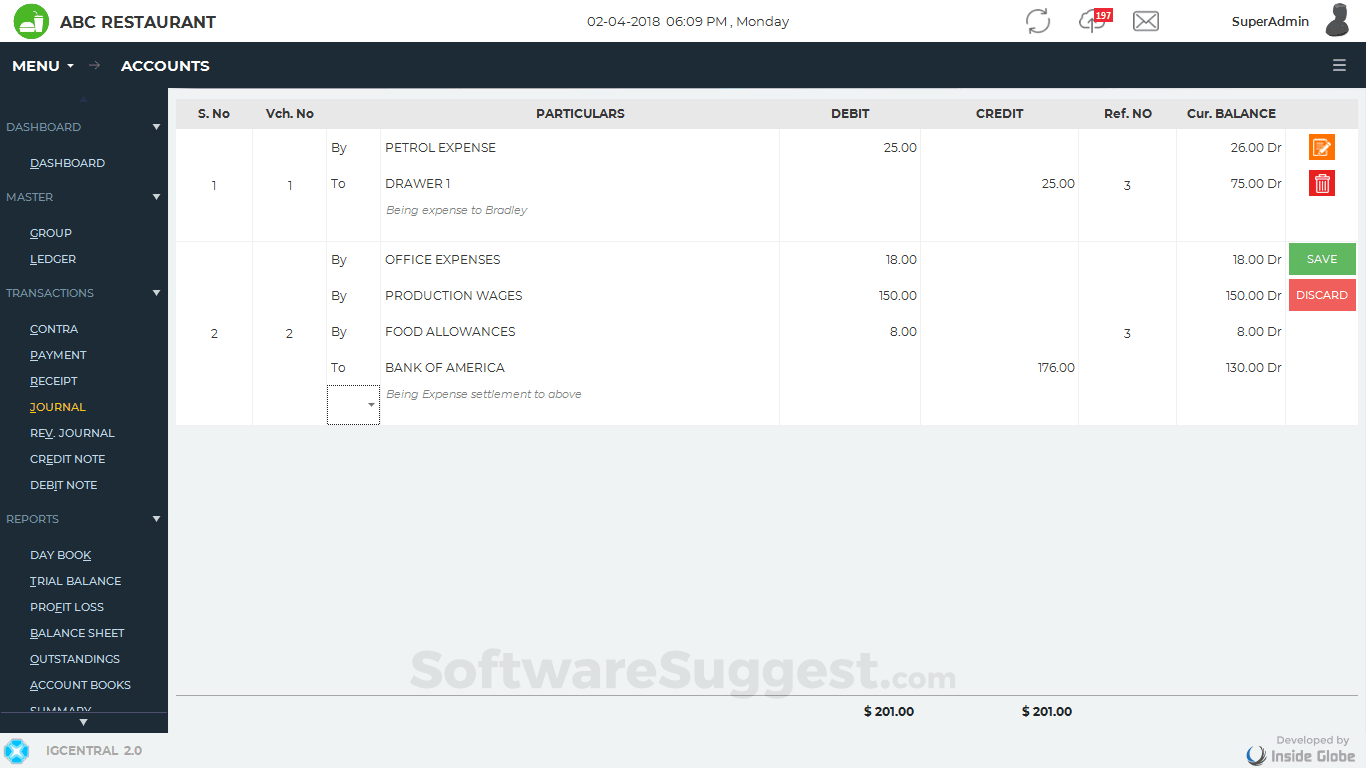Open notifications bell showing 197 alerts
The width and height of the screenshot is (1366, 768).
[1090, 21]
